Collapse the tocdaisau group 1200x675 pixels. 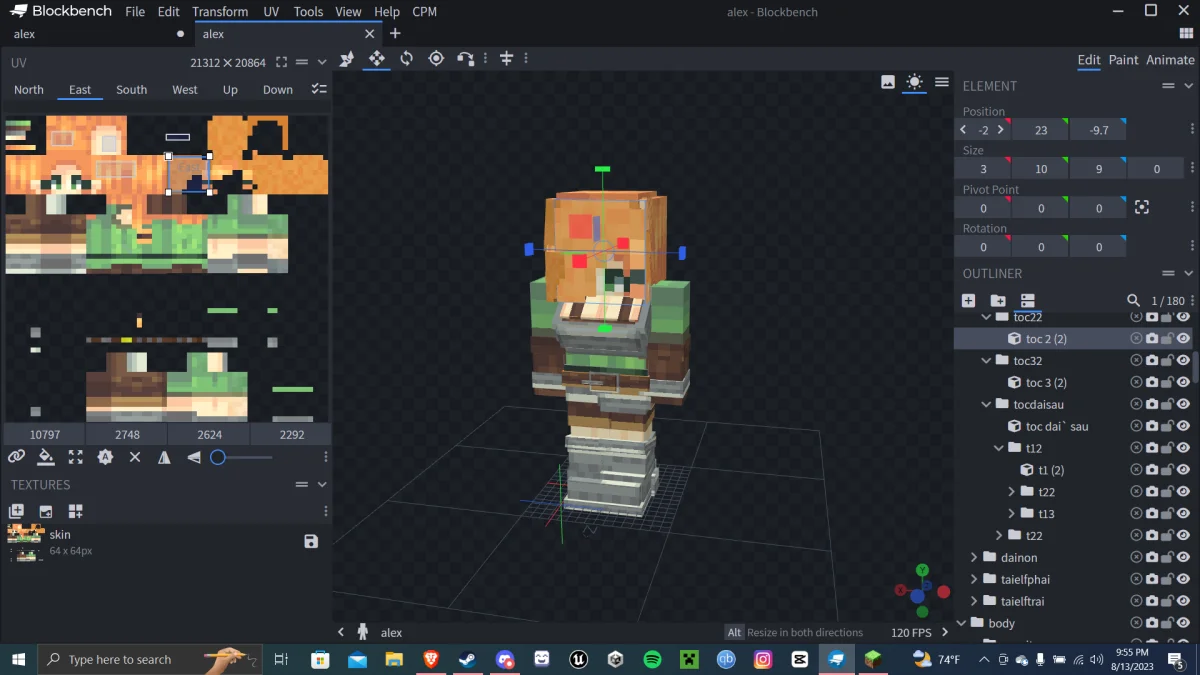point(987,404)
